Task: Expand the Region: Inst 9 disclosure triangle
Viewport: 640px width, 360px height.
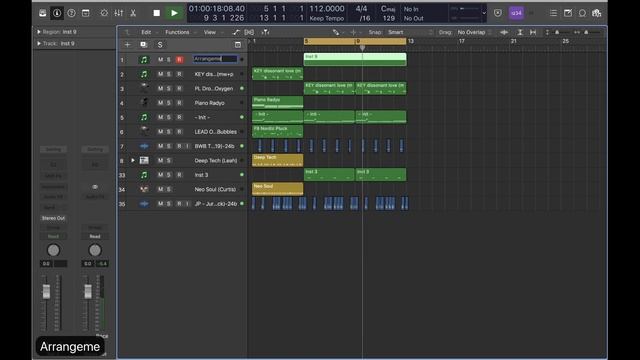Action: (39, 32)
